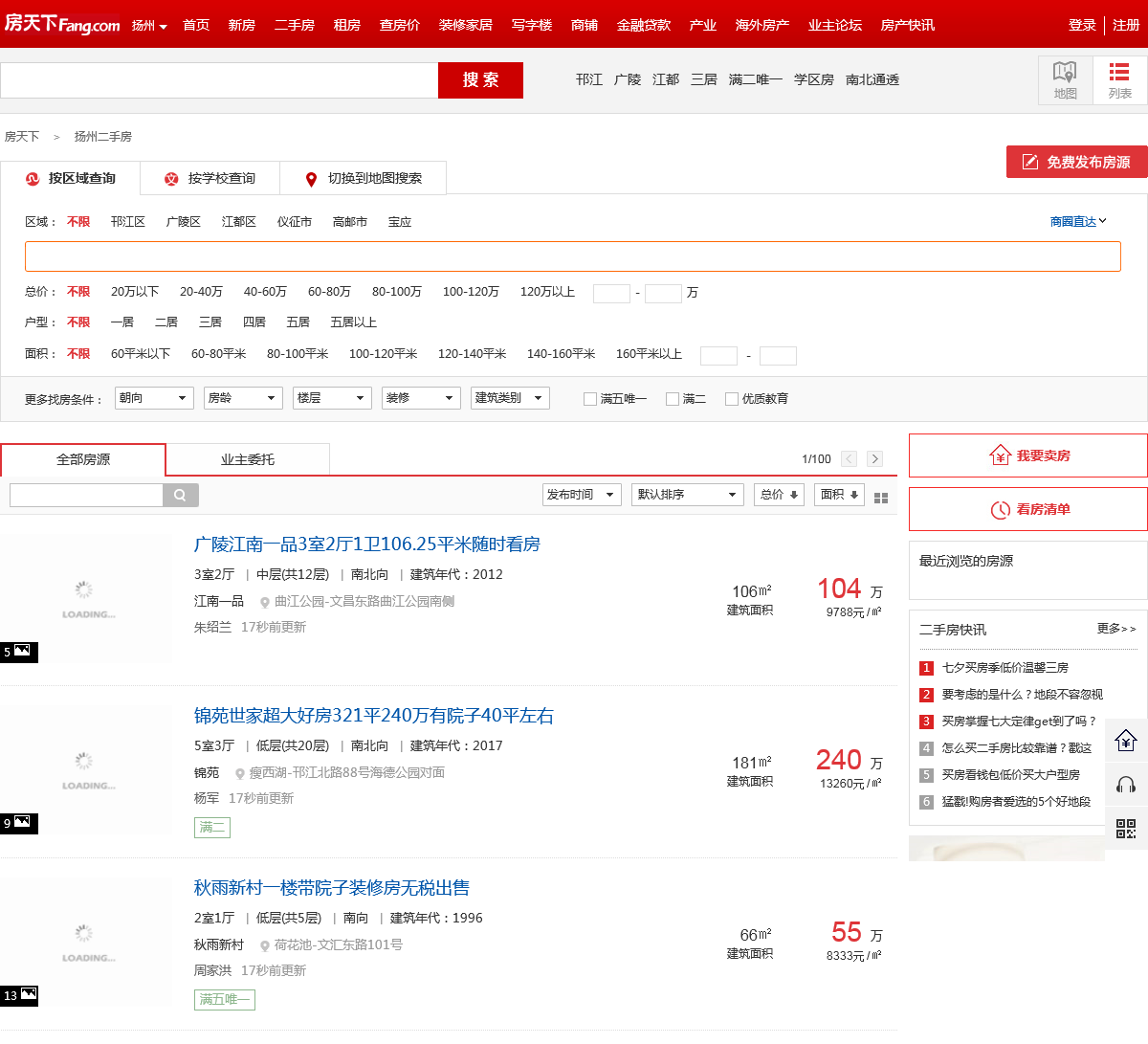Open listing 广陵江南一品3室2厅1卫
The width and height of the screenshot is (1148, 1044).
pos(367,544)
